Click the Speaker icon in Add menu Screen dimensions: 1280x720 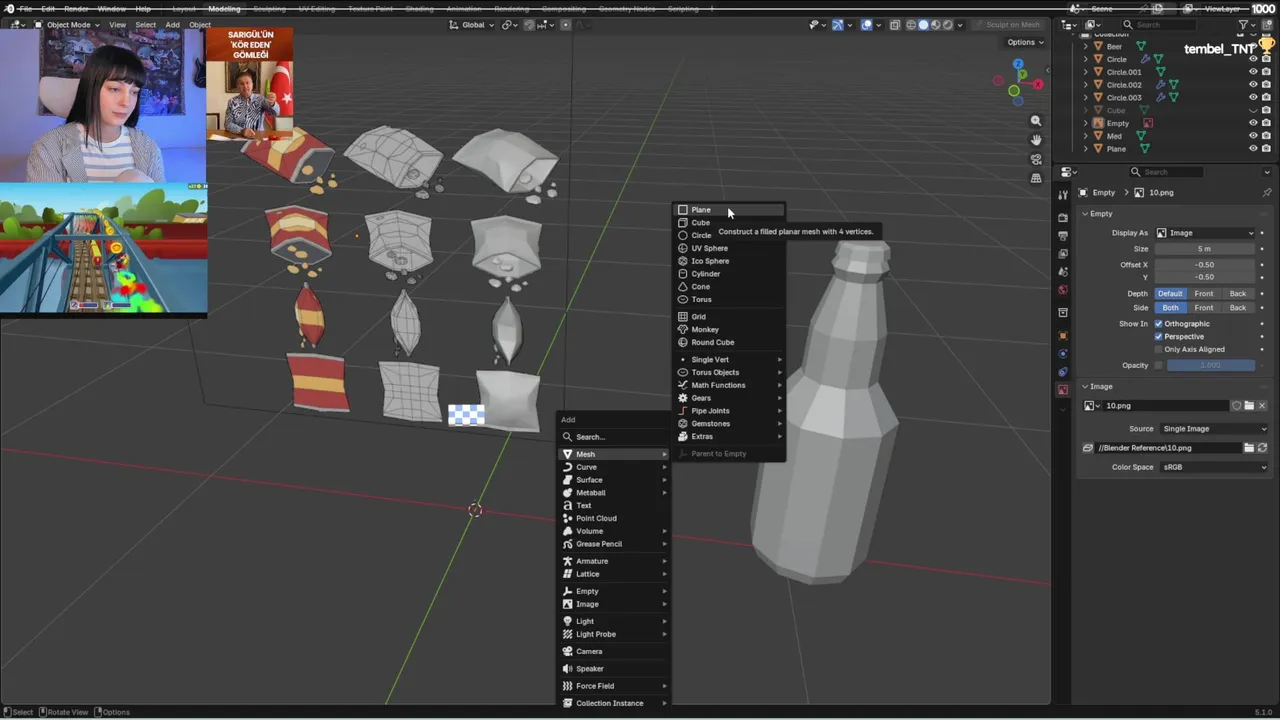(x=567, y=669)
